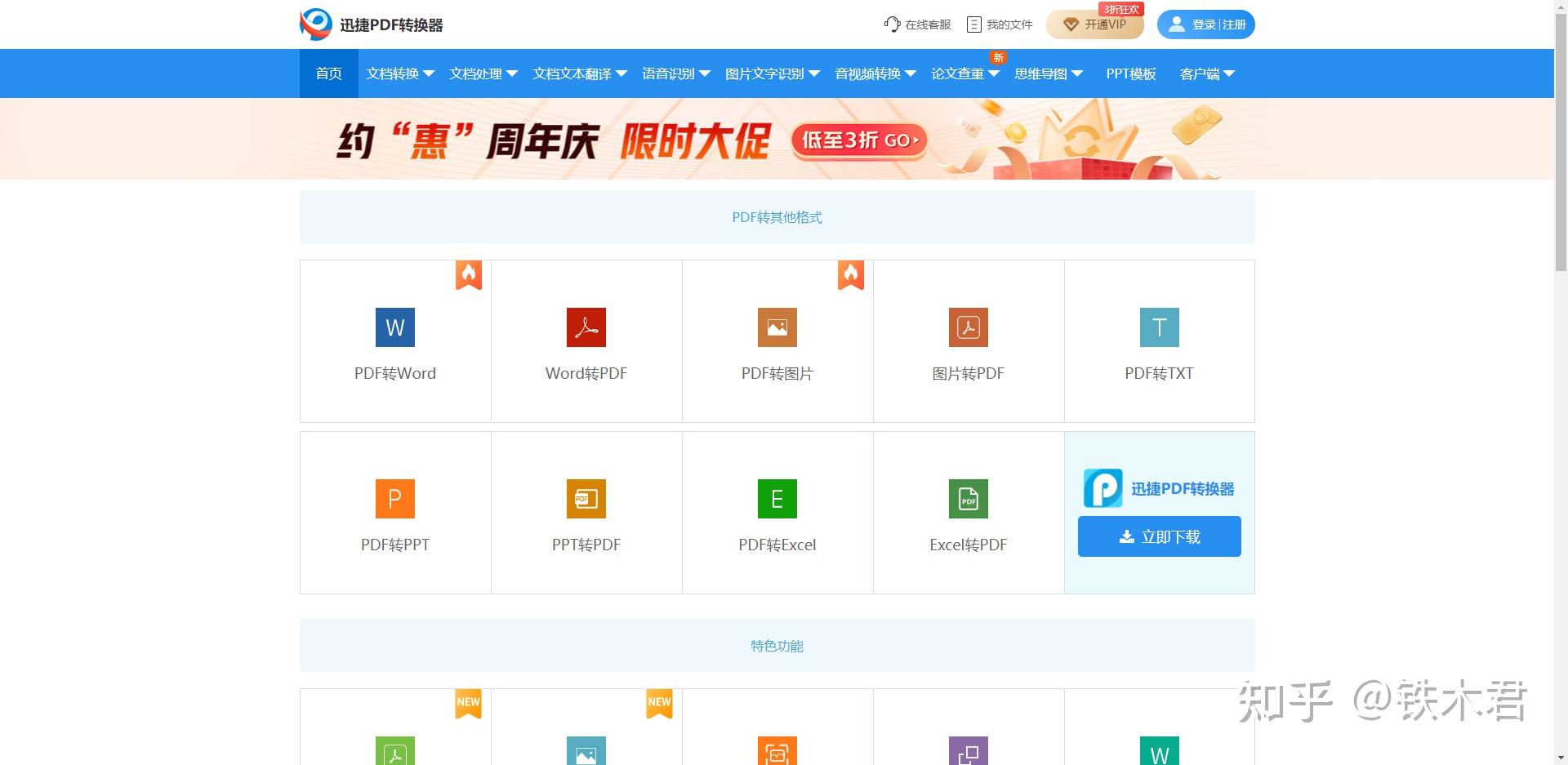Click the Word转PDF label
1568x765 pixels.
[586, 373]
